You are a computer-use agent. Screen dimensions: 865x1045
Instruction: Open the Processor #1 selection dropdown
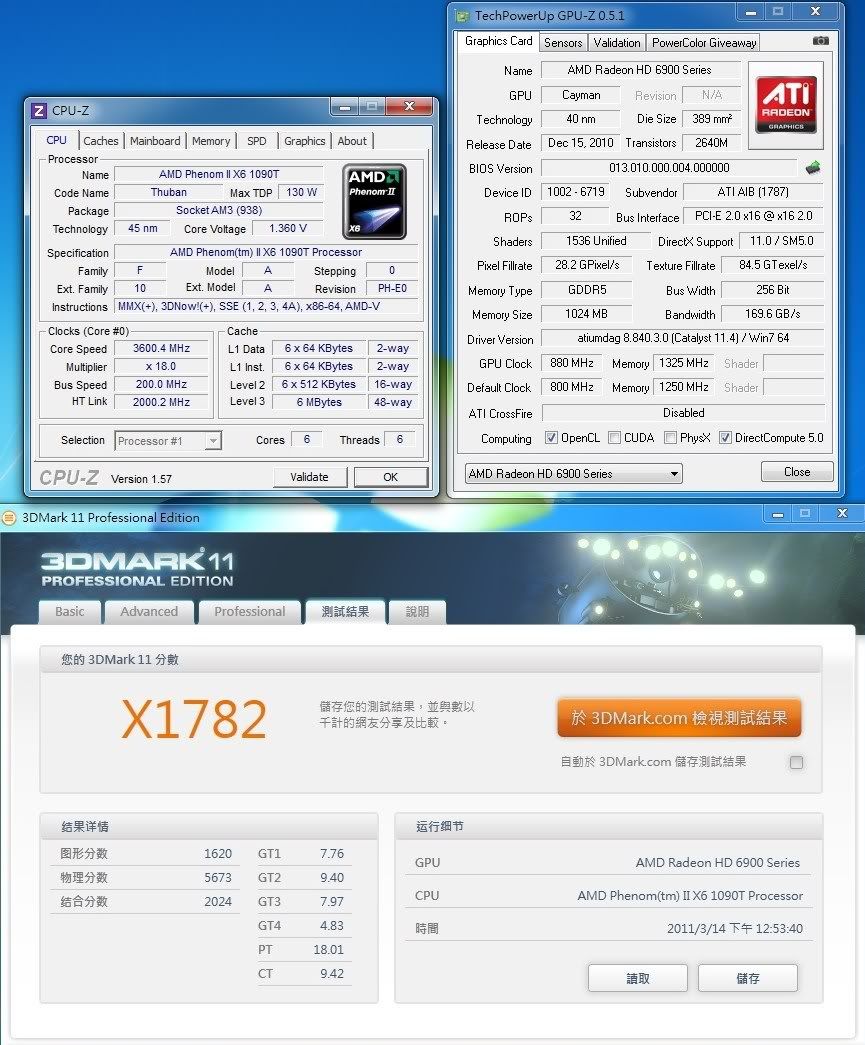168,441
